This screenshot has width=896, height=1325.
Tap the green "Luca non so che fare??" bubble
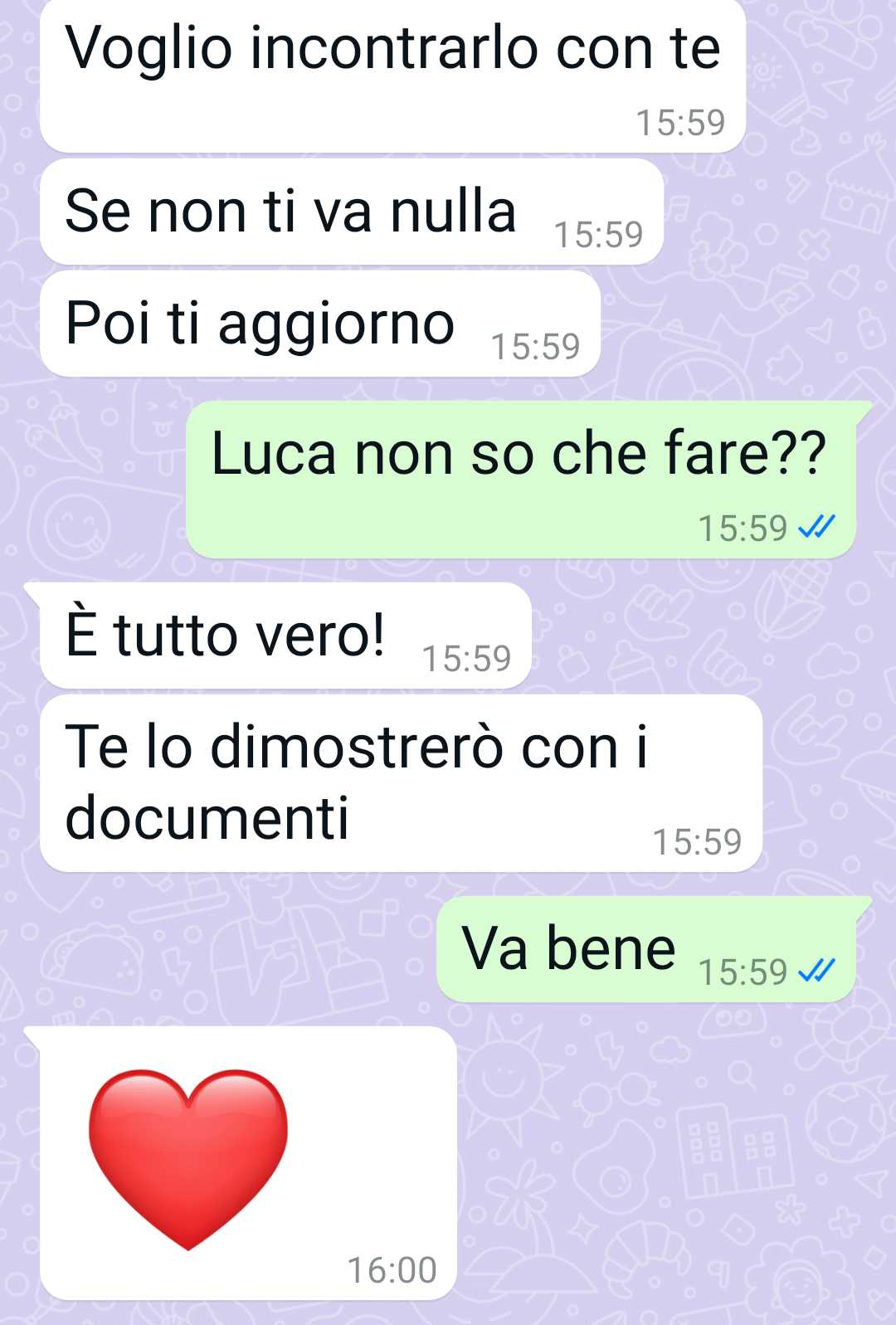521,480
